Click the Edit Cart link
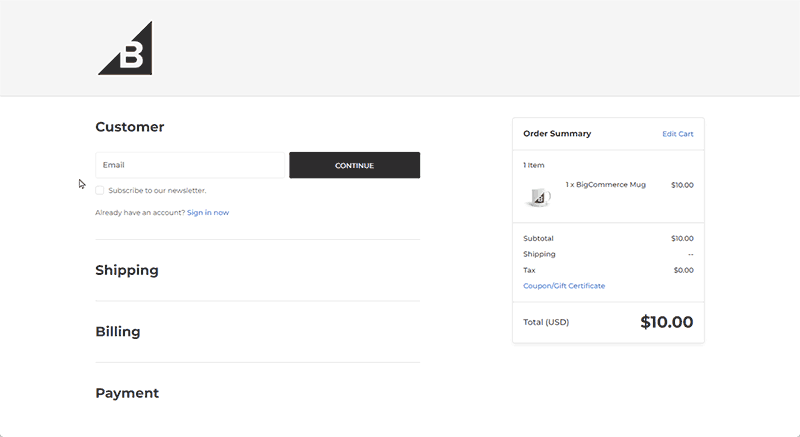 click(678, 134)
